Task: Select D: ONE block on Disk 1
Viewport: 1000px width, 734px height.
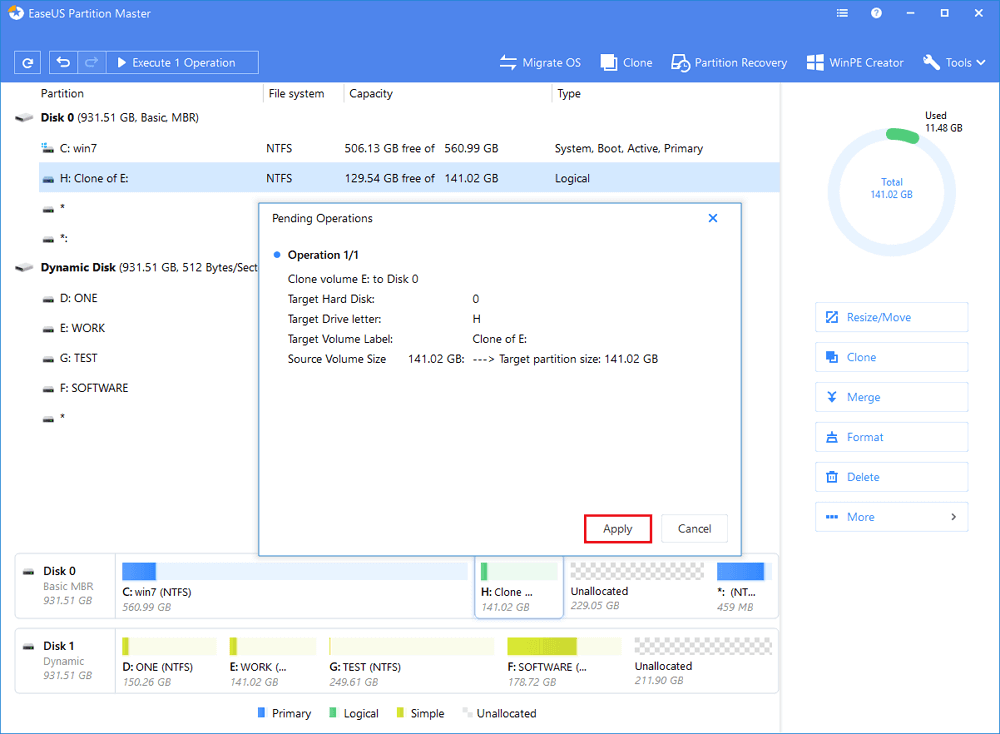Action: [169, 661]
